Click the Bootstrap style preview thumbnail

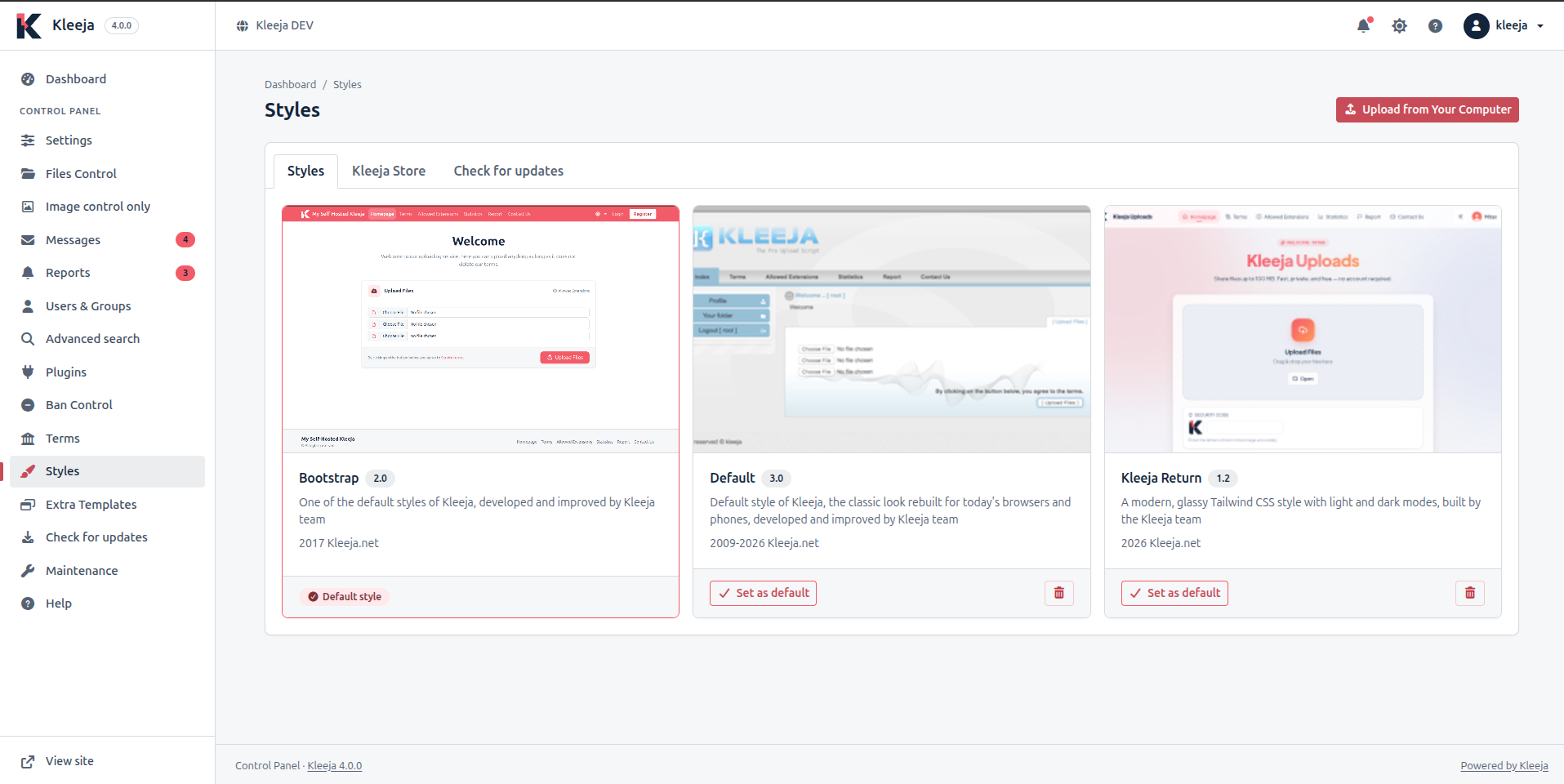click(480, 329)
